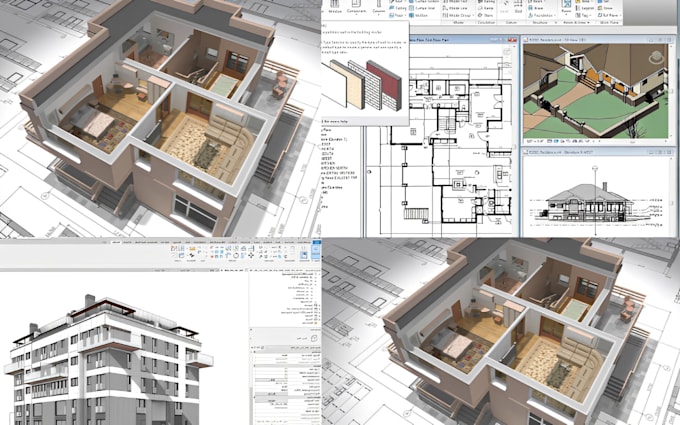Activate the 3D view window title bar
This screenshot has width=680, height=425.
pyautogui.click(x=597, y=40)
